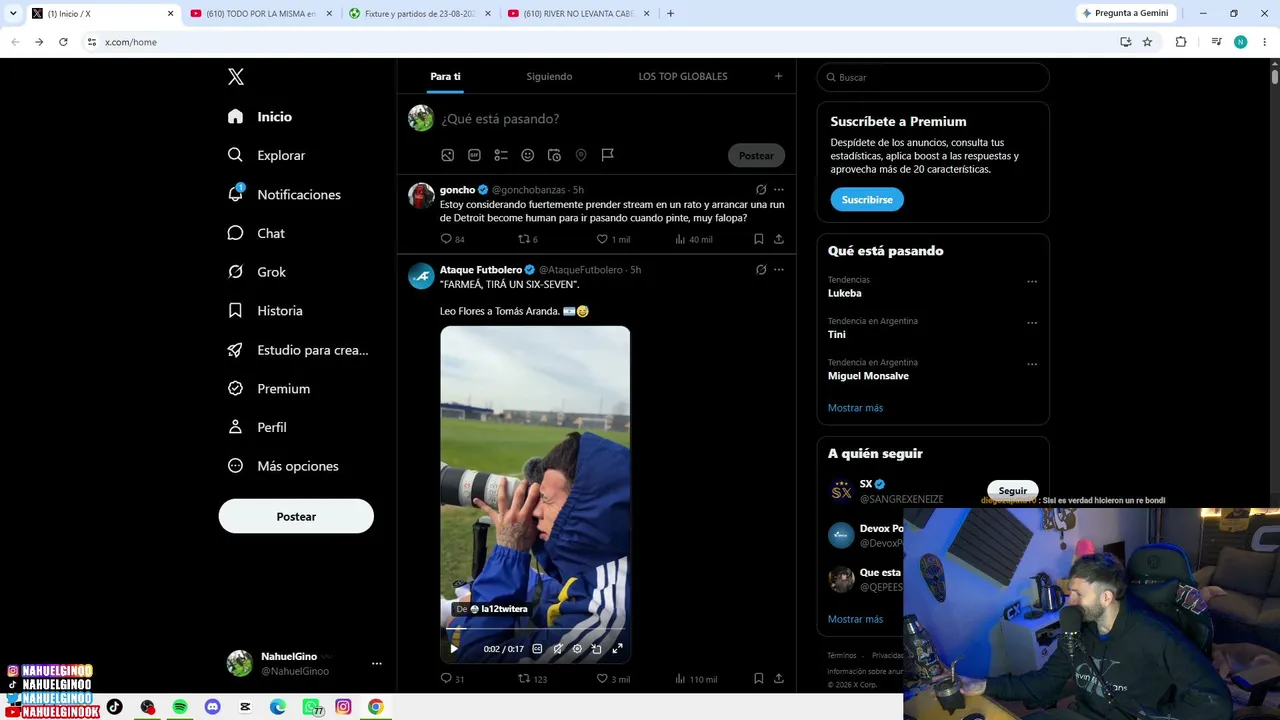1280x720 pixels.
Task: Switch to the Siguiendo tab
Action: tap(549, 76)
